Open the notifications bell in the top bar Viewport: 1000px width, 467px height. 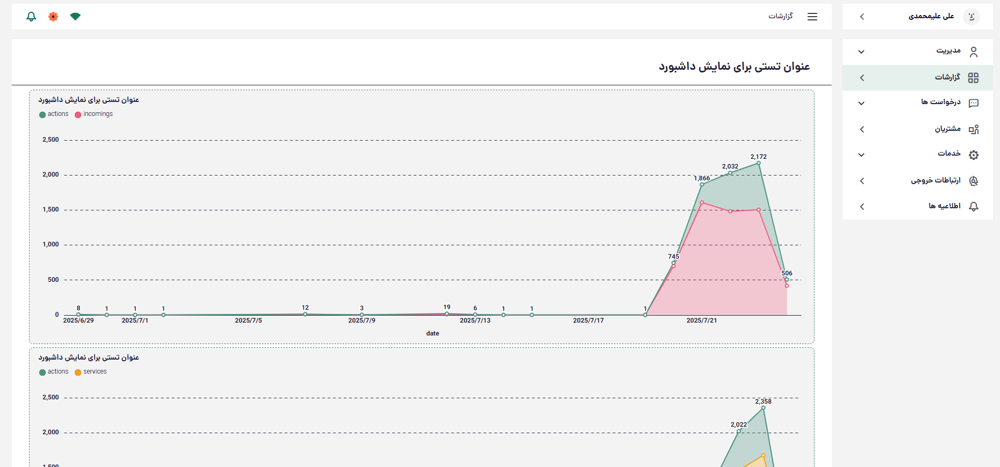click(31, 17)
